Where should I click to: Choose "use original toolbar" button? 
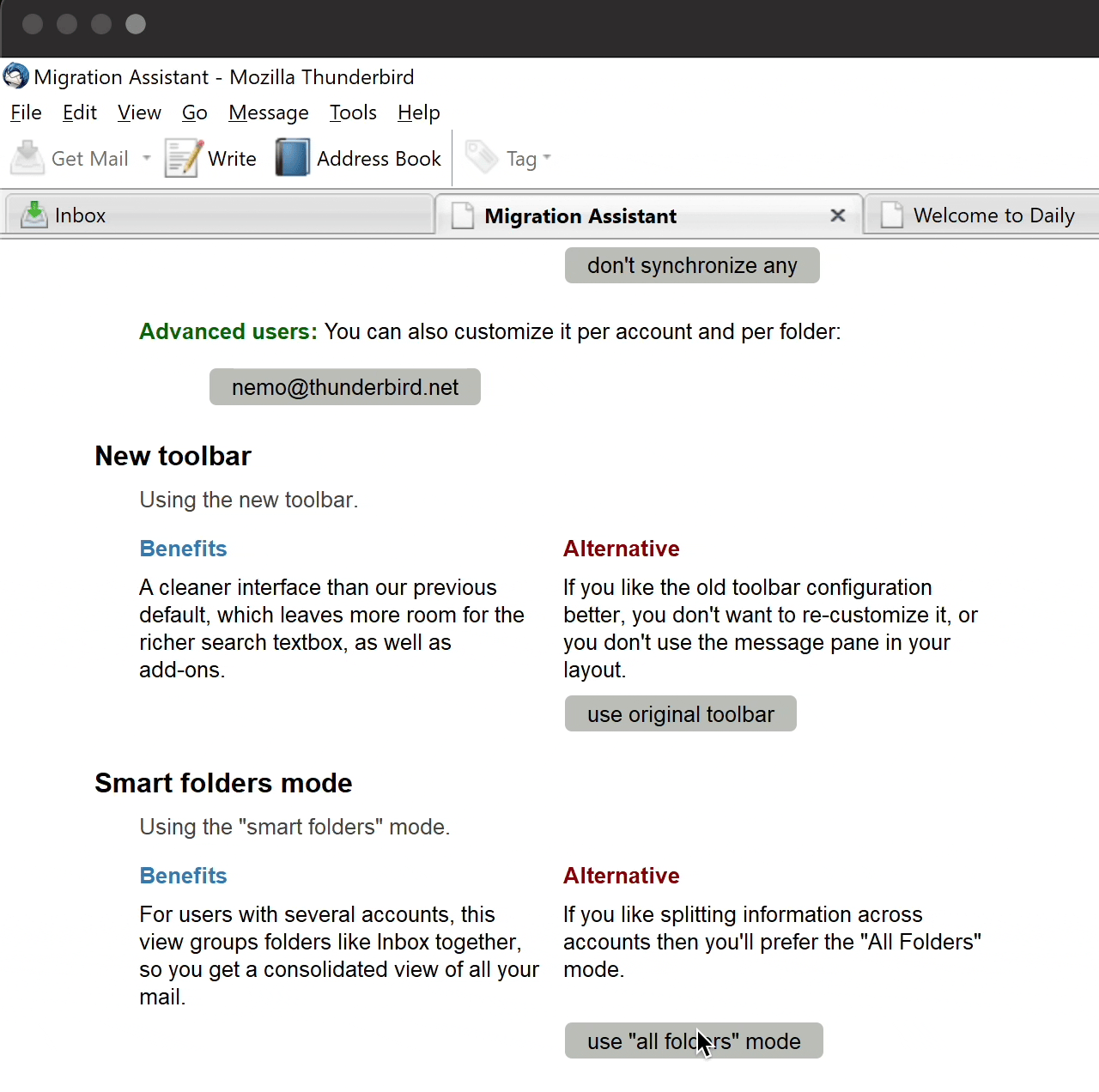[680, 714]
